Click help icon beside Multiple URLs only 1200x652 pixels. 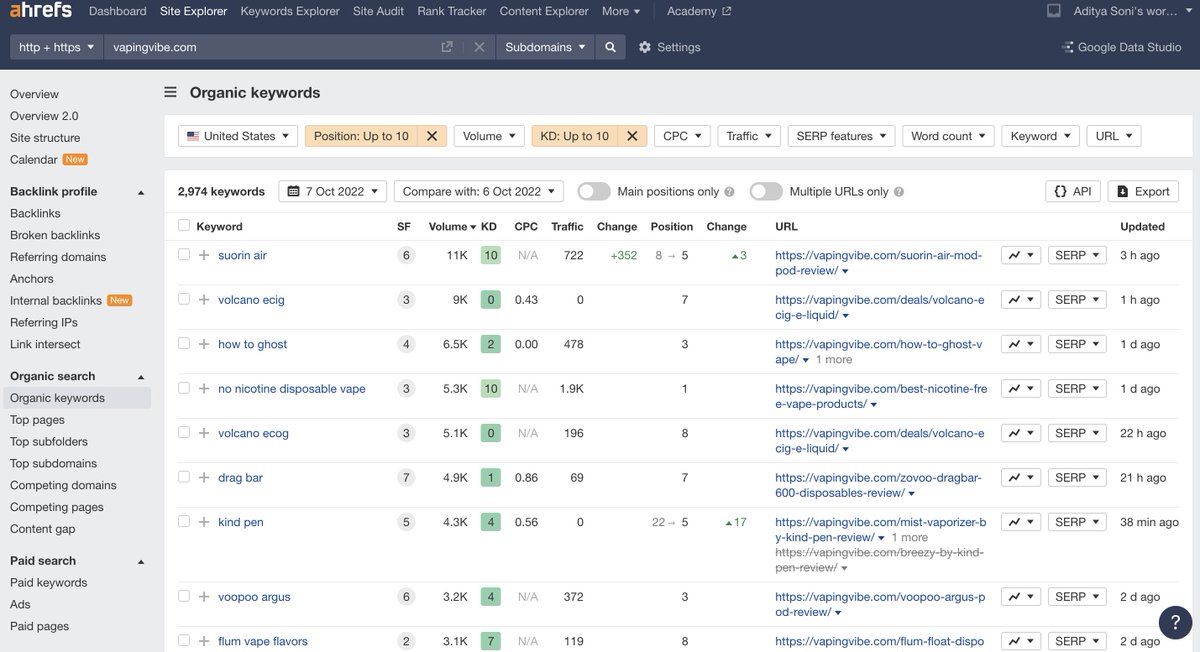899,191
